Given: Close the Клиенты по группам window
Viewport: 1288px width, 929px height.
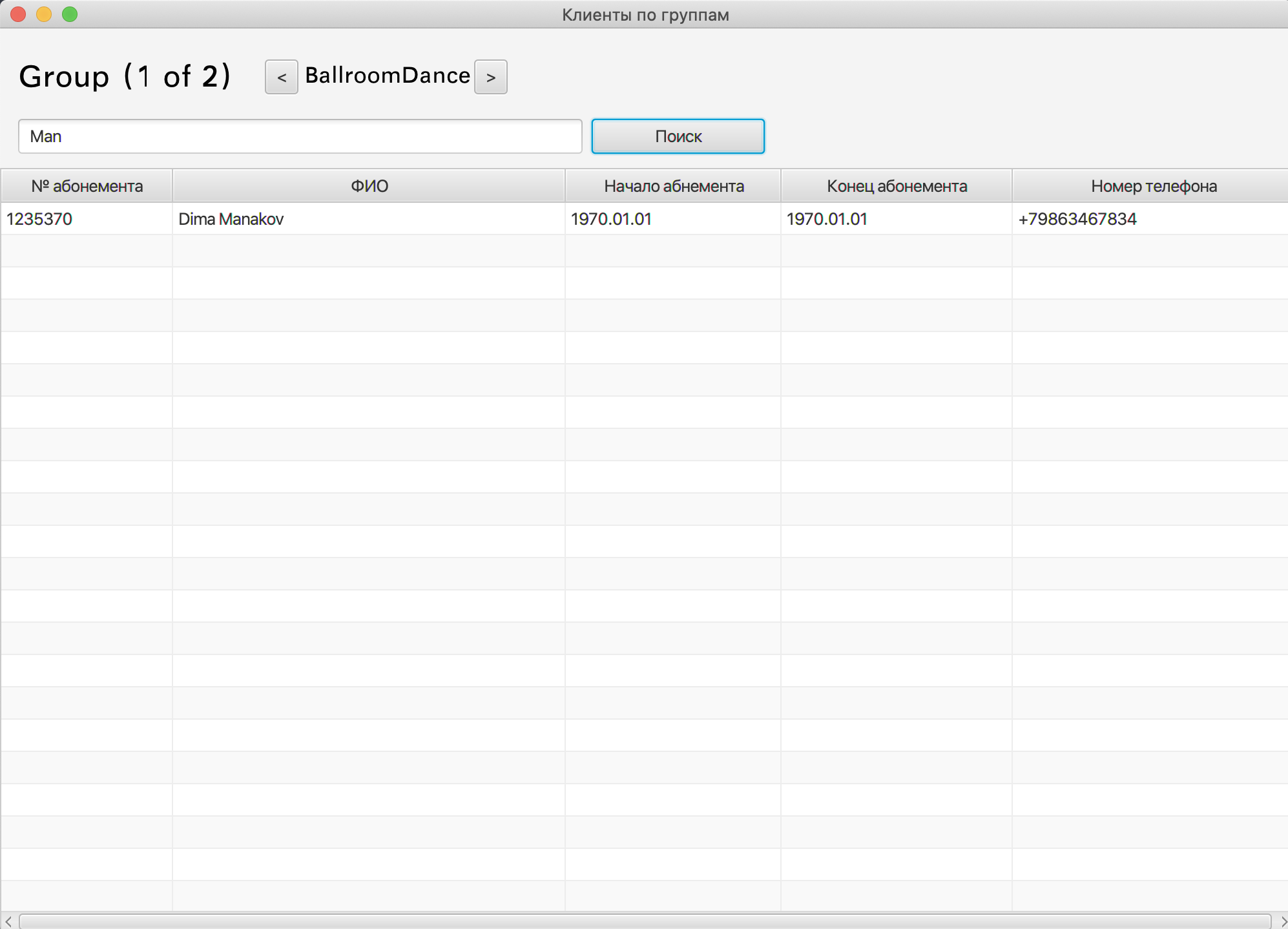Looking at the screenshot, I should coord(18,14).
